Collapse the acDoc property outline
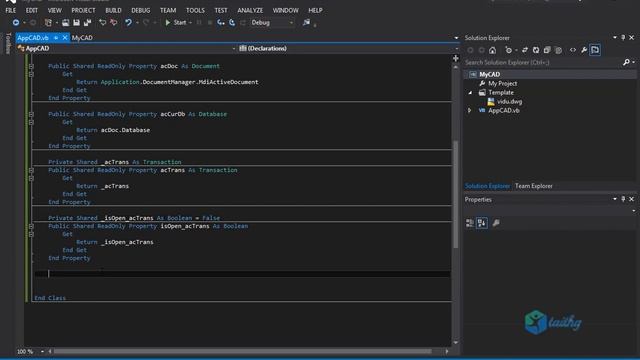 click(x=31, y=66)
